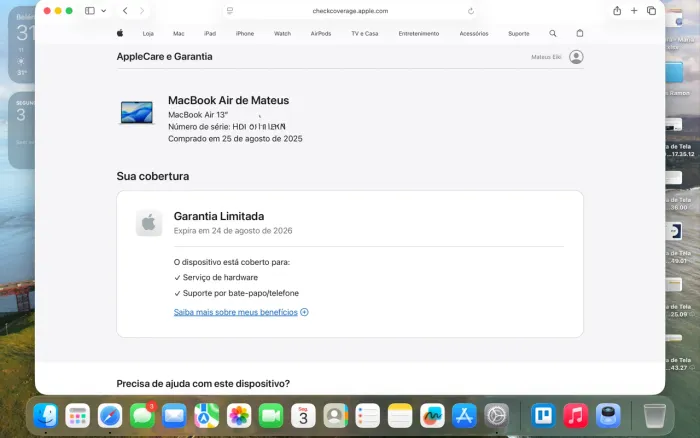Open the account profile avatar icon

tap(576, 57)
